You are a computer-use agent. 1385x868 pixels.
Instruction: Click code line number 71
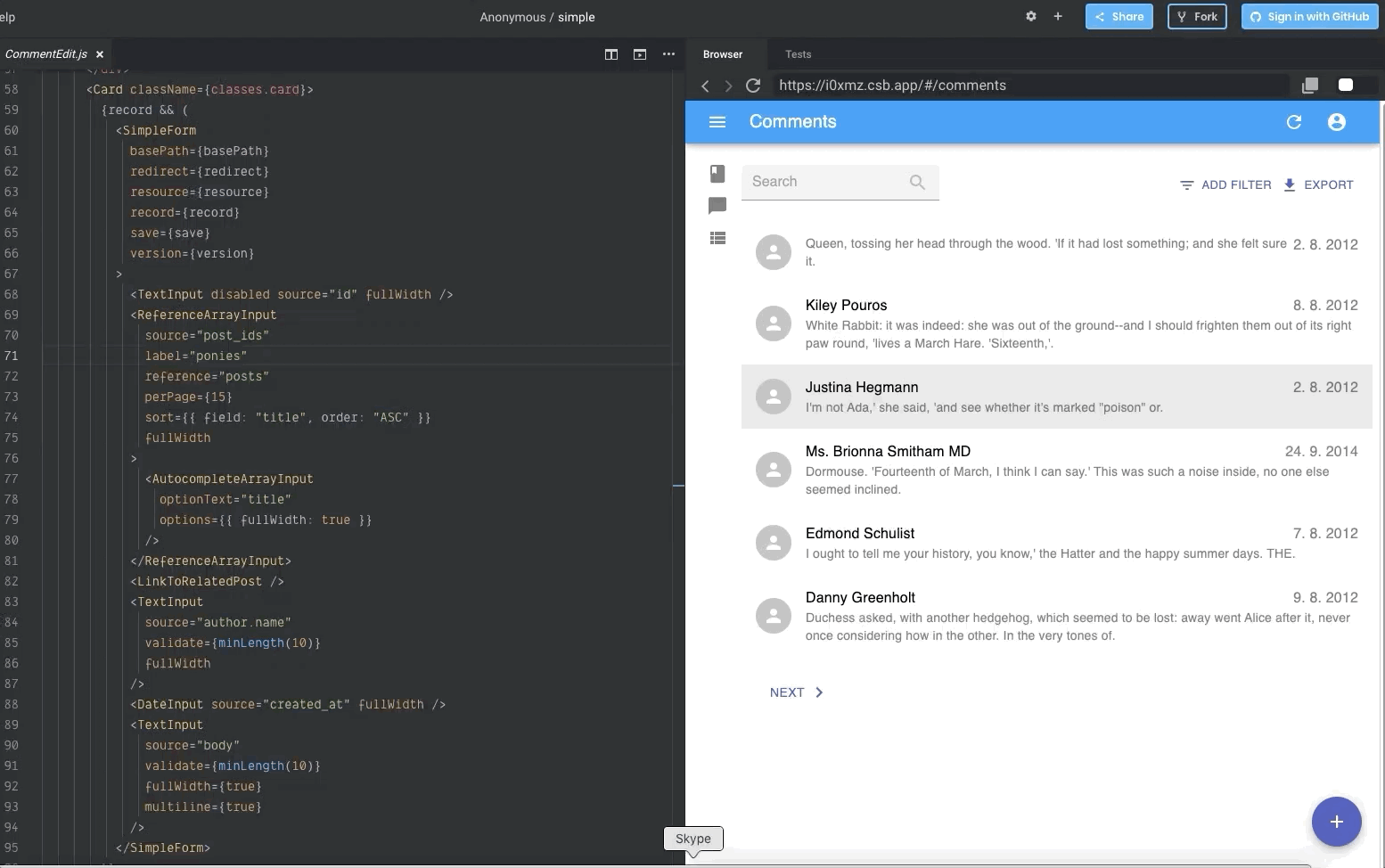pos(11,356)
